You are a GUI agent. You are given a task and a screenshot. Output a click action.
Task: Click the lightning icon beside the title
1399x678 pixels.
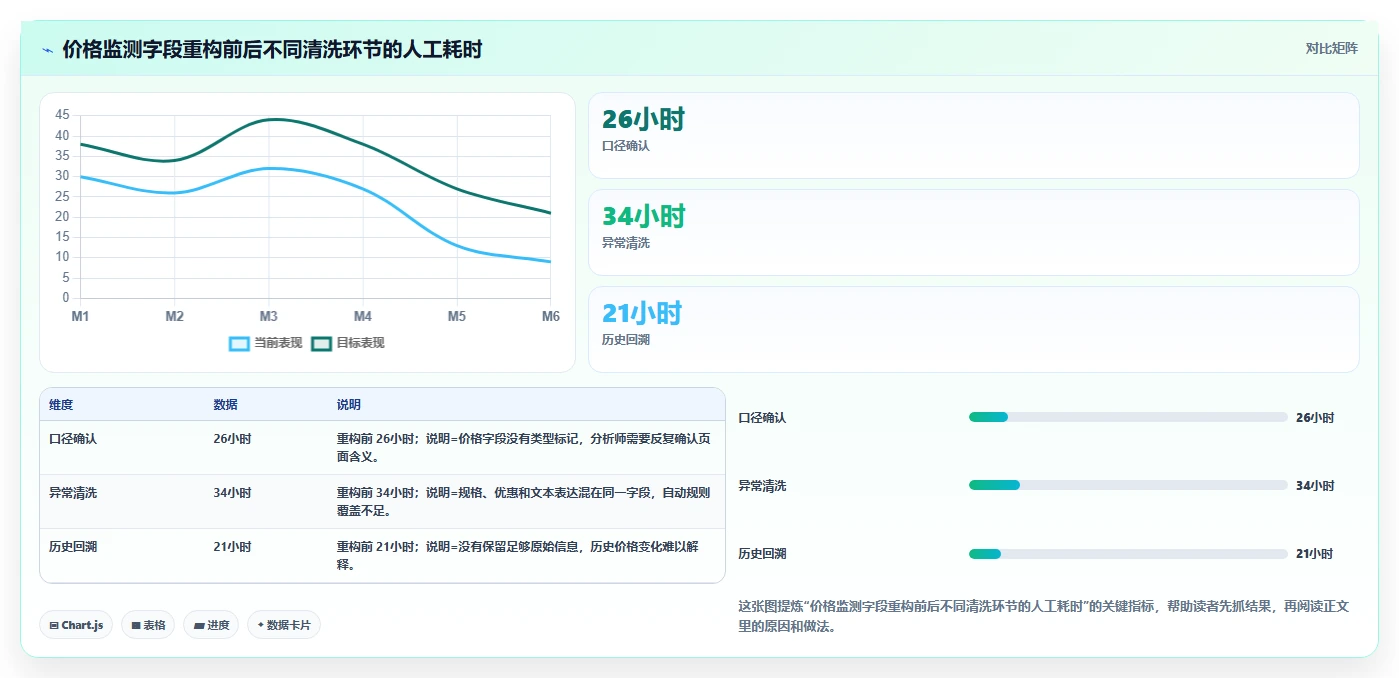(x=47, y=50)
